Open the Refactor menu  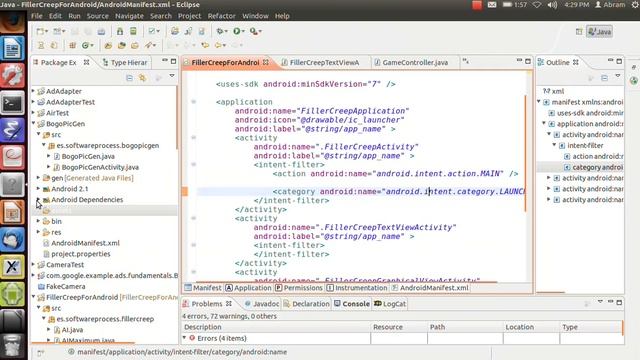tap(222, 16)
